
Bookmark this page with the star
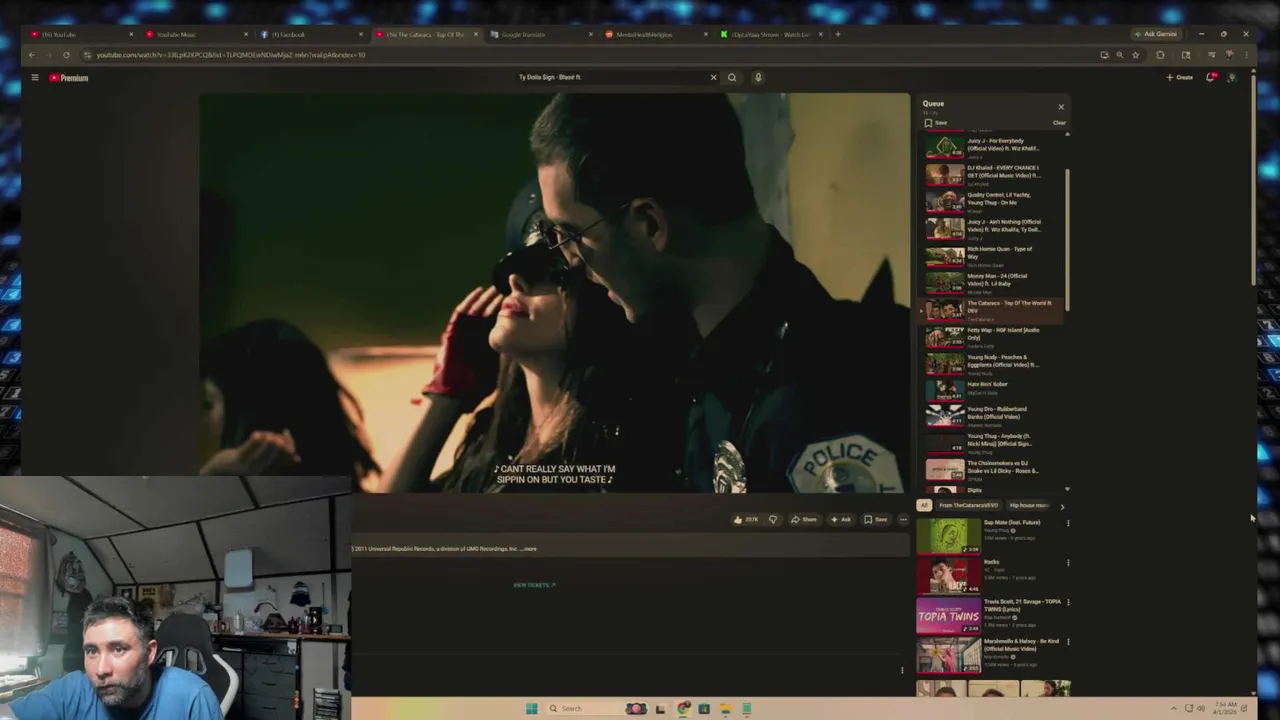coord(1135,55)
